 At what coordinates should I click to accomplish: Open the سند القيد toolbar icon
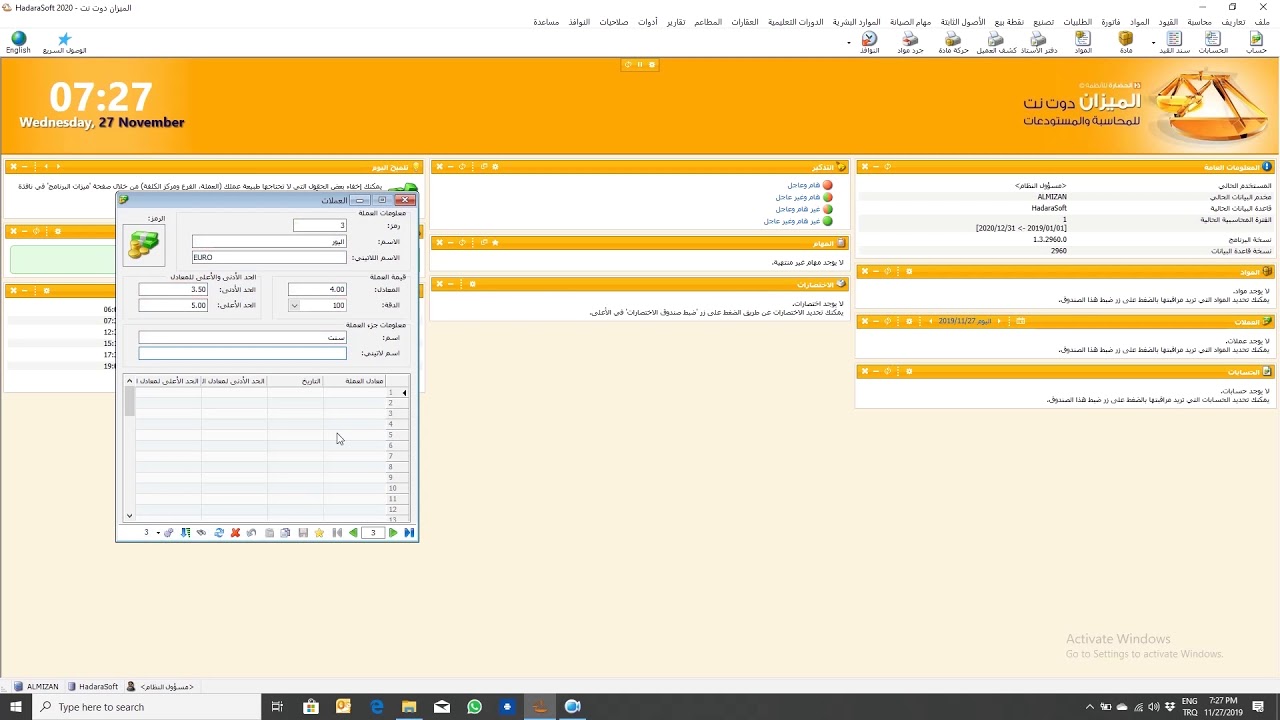[x=1175, y=42]
